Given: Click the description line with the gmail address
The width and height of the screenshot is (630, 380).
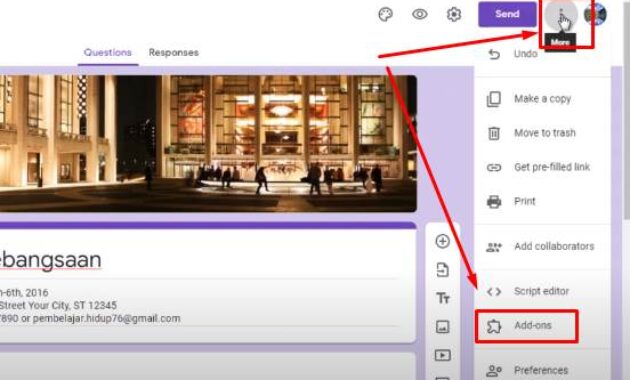Looking at the screenshot, I should point(90,319).
